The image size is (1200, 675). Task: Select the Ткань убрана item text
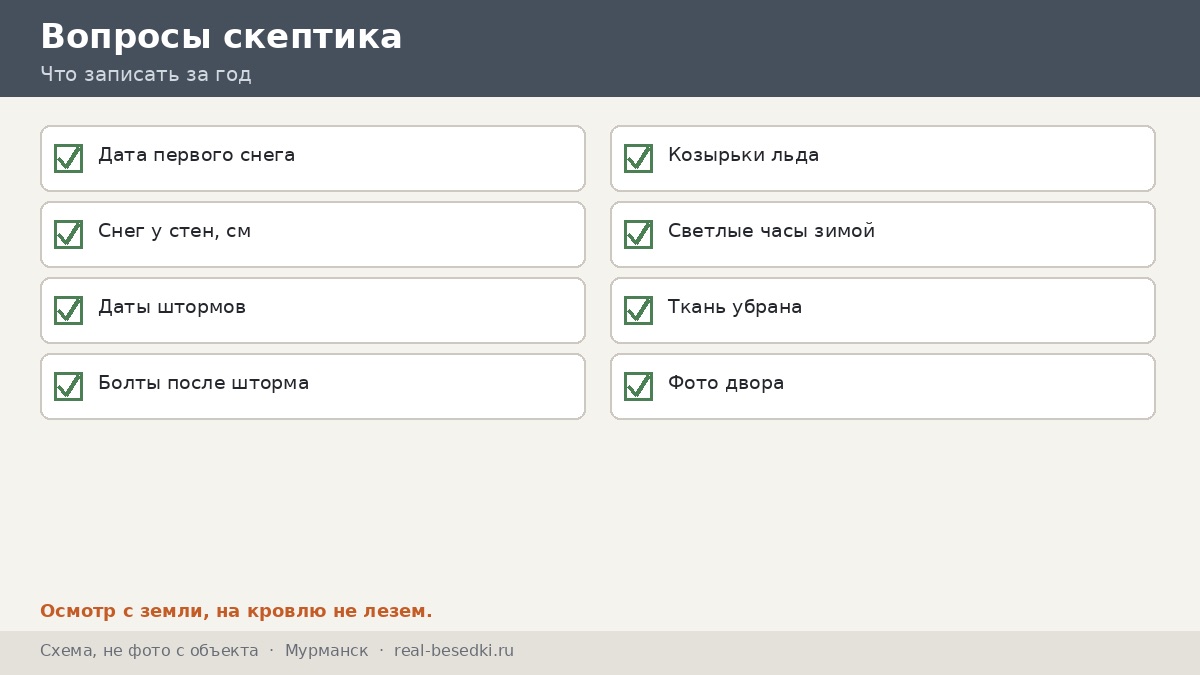tap(735, 308)
